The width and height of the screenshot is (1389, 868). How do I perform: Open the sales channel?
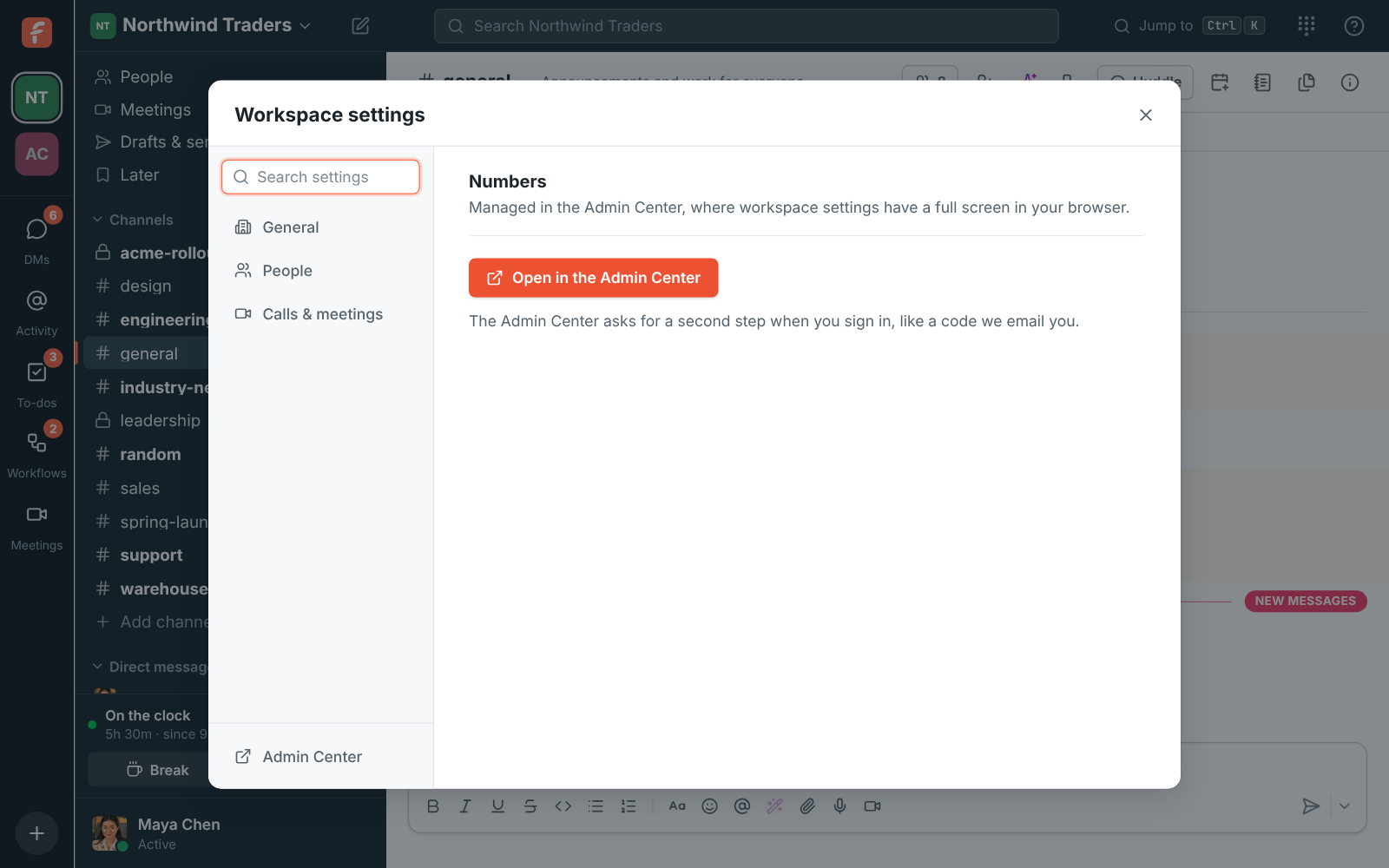pos(146,489)
